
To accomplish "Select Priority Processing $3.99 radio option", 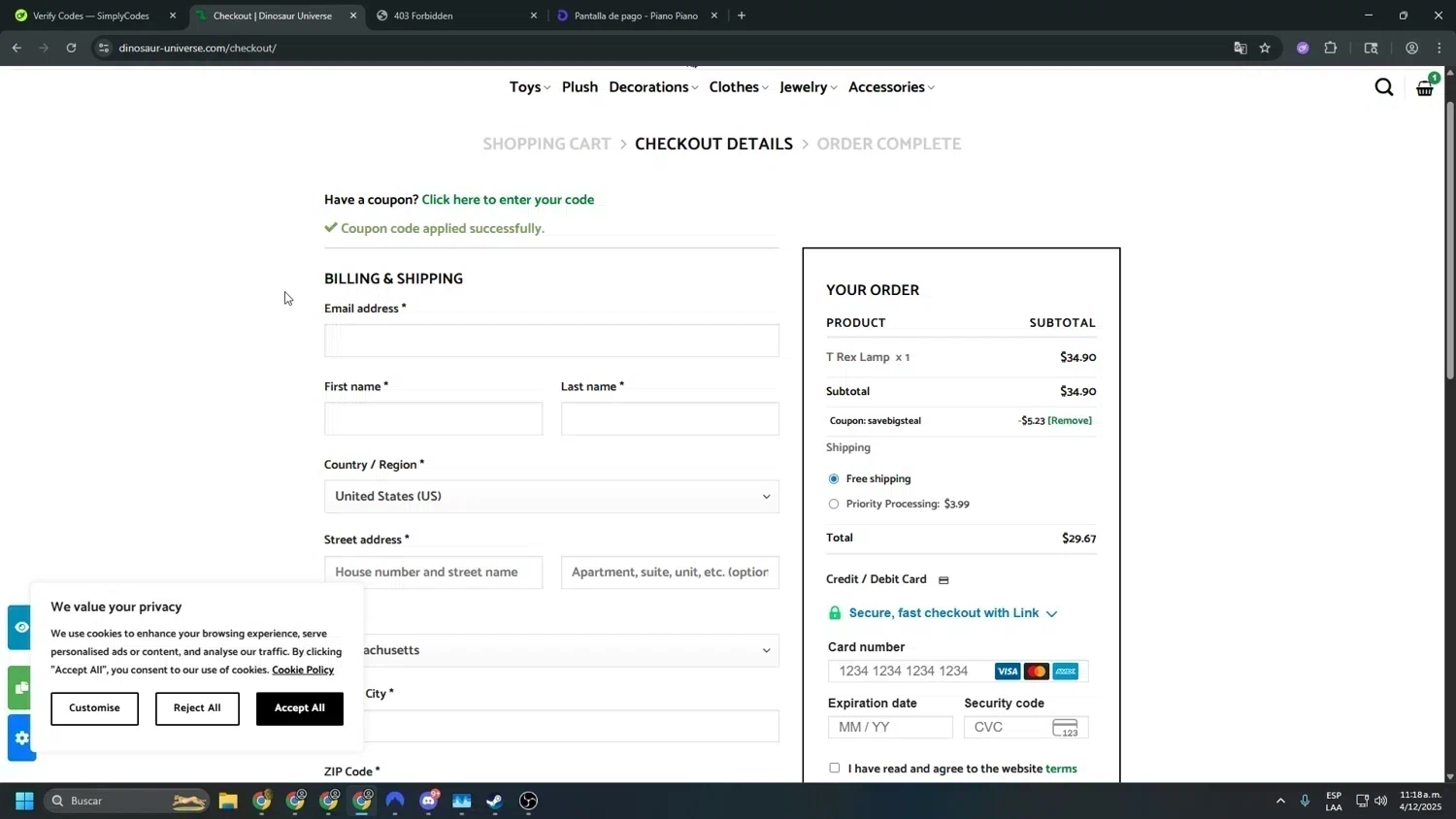I will point(834,505).
